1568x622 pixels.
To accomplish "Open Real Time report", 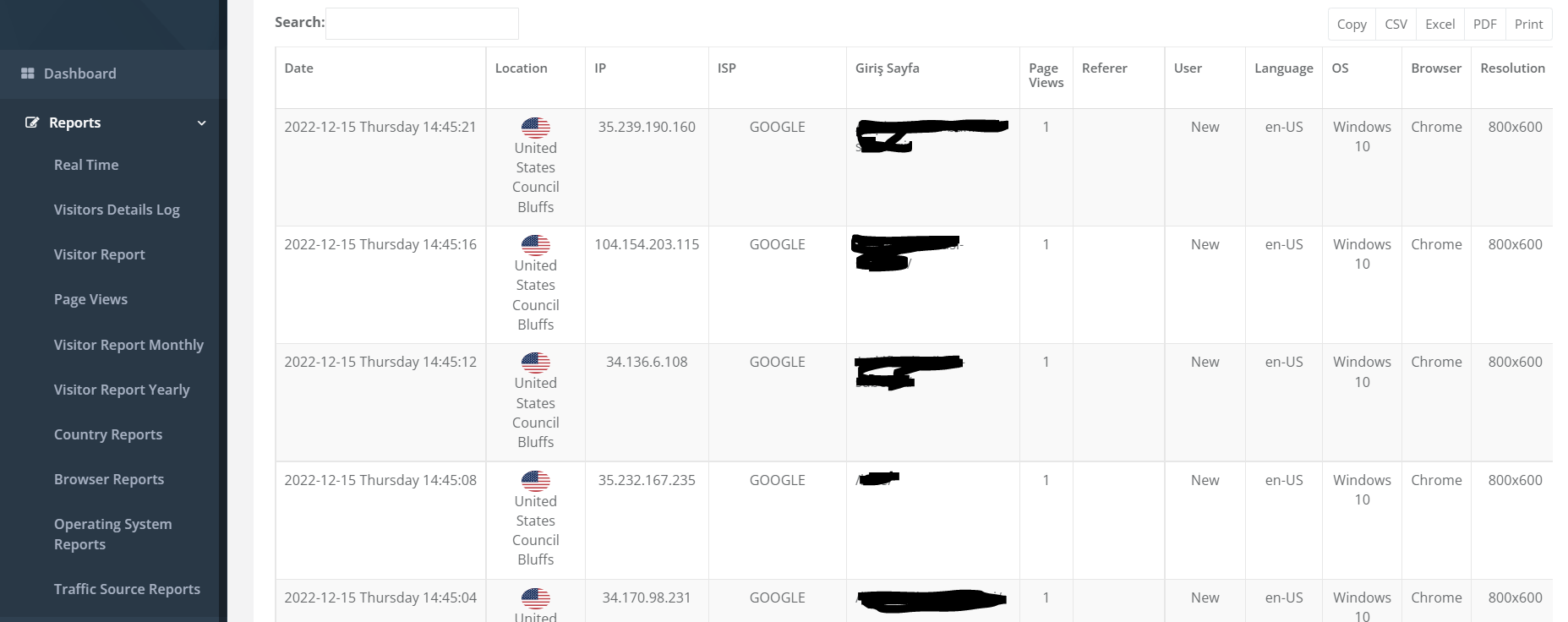I will (x=86, y=165).
